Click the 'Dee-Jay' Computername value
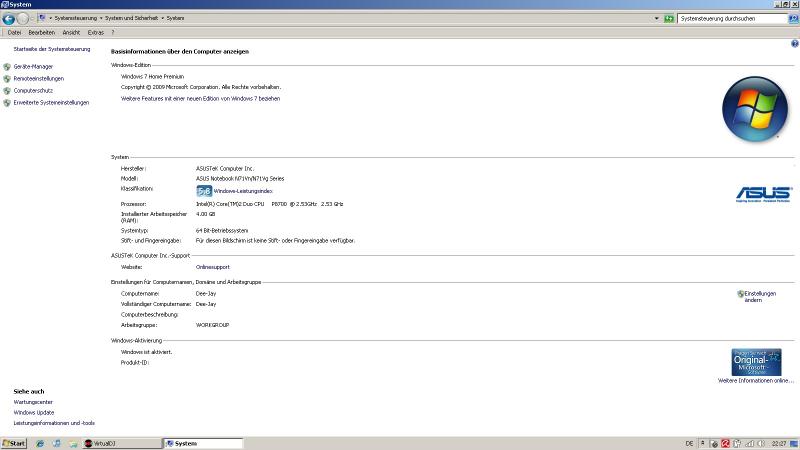 tap(206, 294)
